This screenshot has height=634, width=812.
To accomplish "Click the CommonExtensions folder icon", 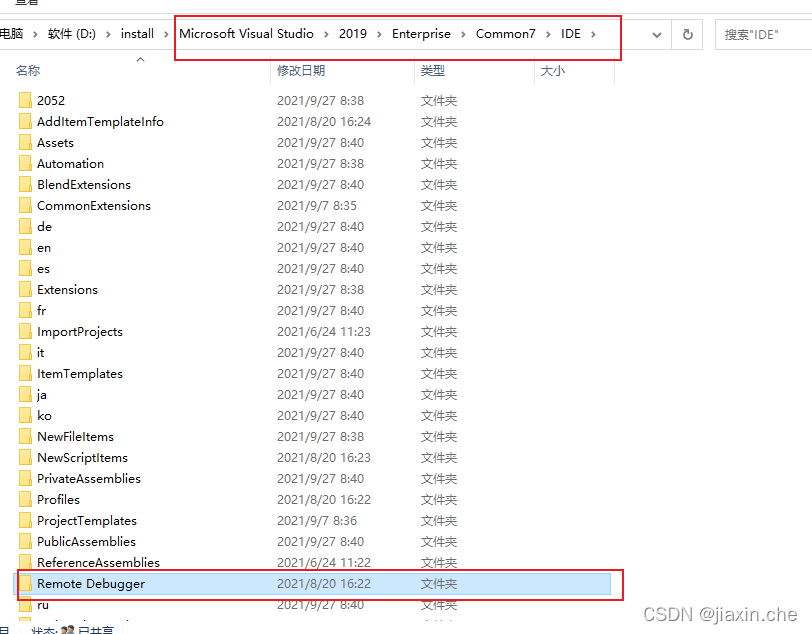I will point(25,205).
